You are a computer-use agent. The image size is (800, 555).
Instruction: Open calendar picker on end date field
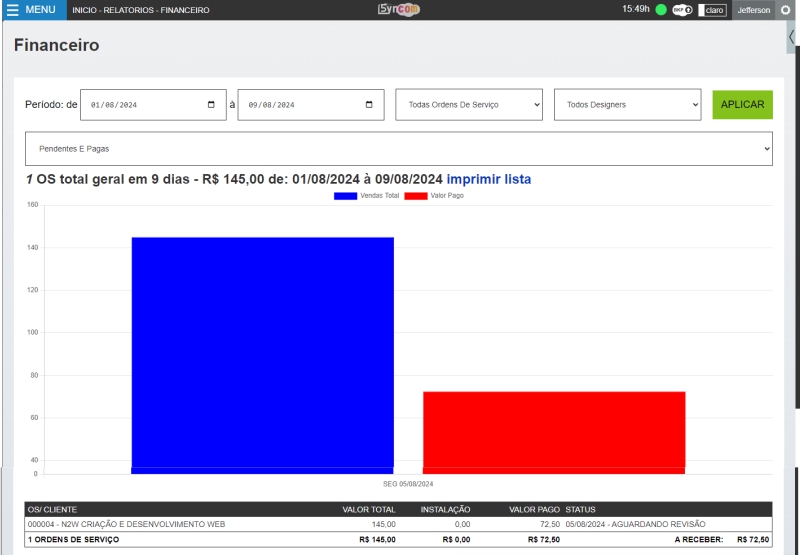[369, 105]
